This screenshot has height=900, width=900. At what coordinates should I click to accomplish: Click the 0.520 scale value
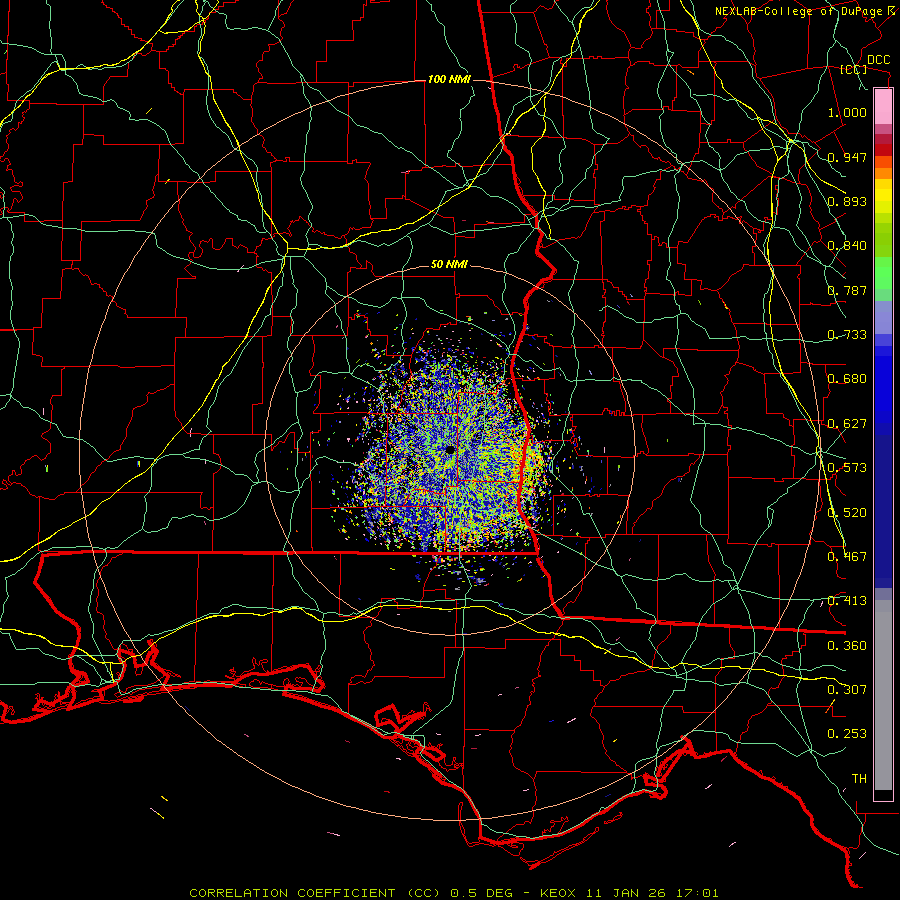point(847,513)
